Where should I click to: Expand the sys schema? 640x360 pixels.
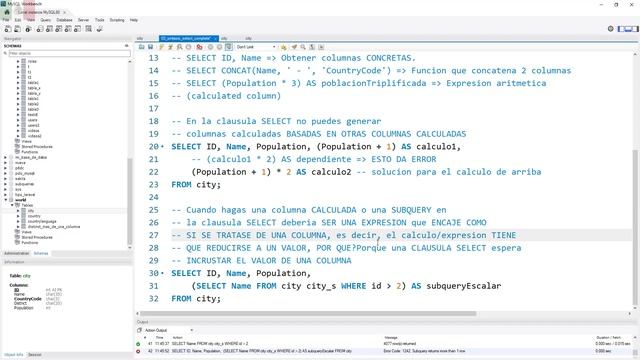coord(6,189)
